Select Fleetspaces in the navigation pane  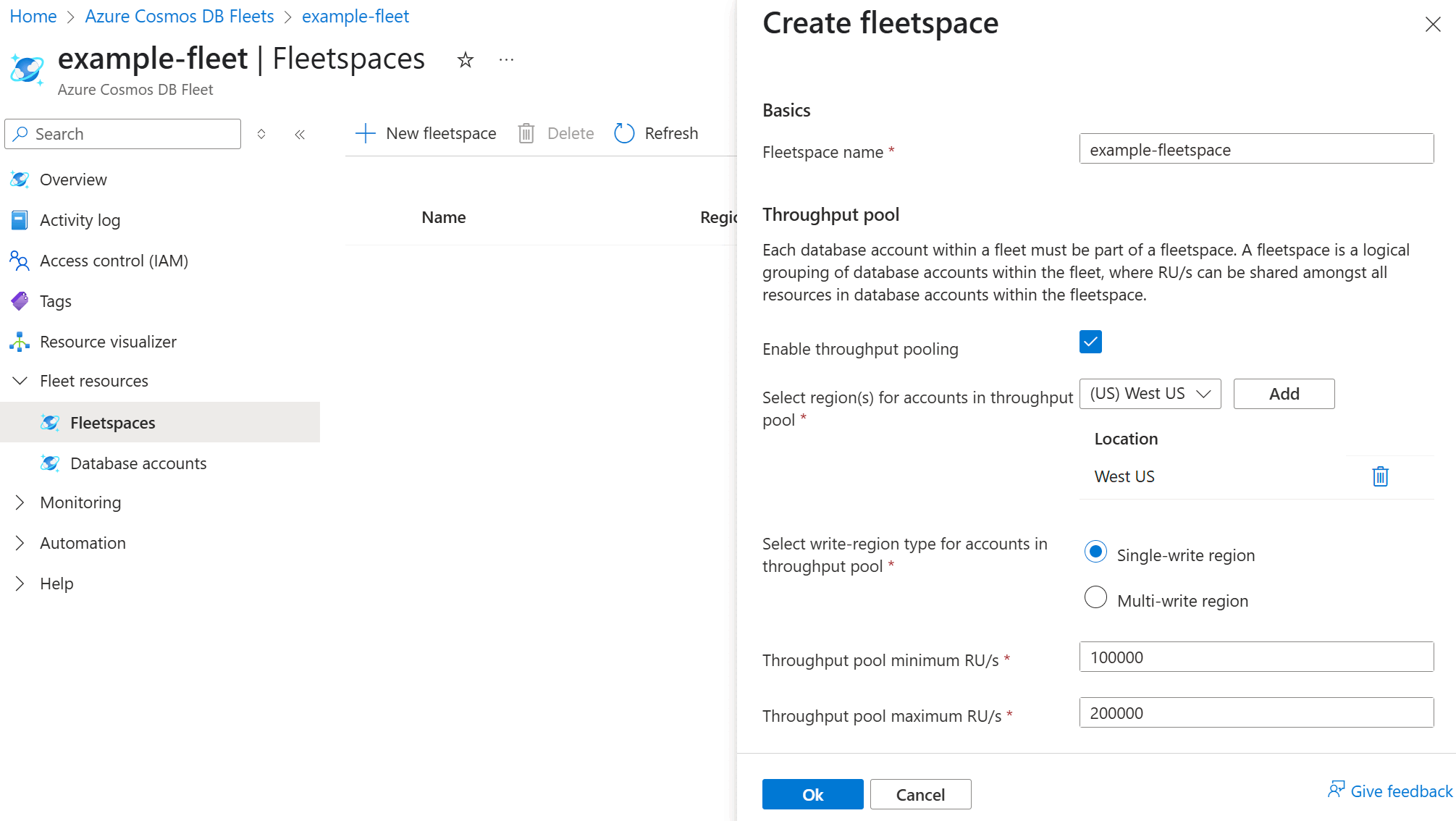(112, 422)
